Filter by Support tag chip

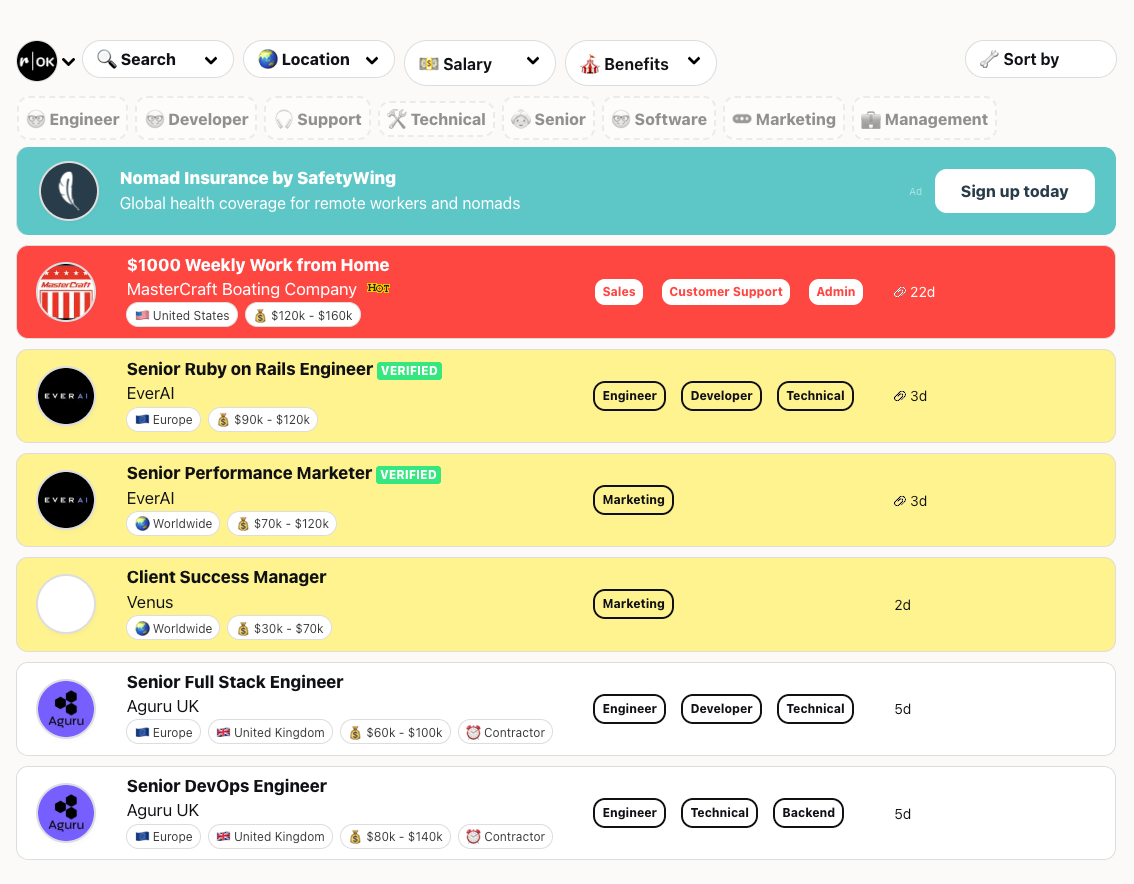(x=317, y=119)
